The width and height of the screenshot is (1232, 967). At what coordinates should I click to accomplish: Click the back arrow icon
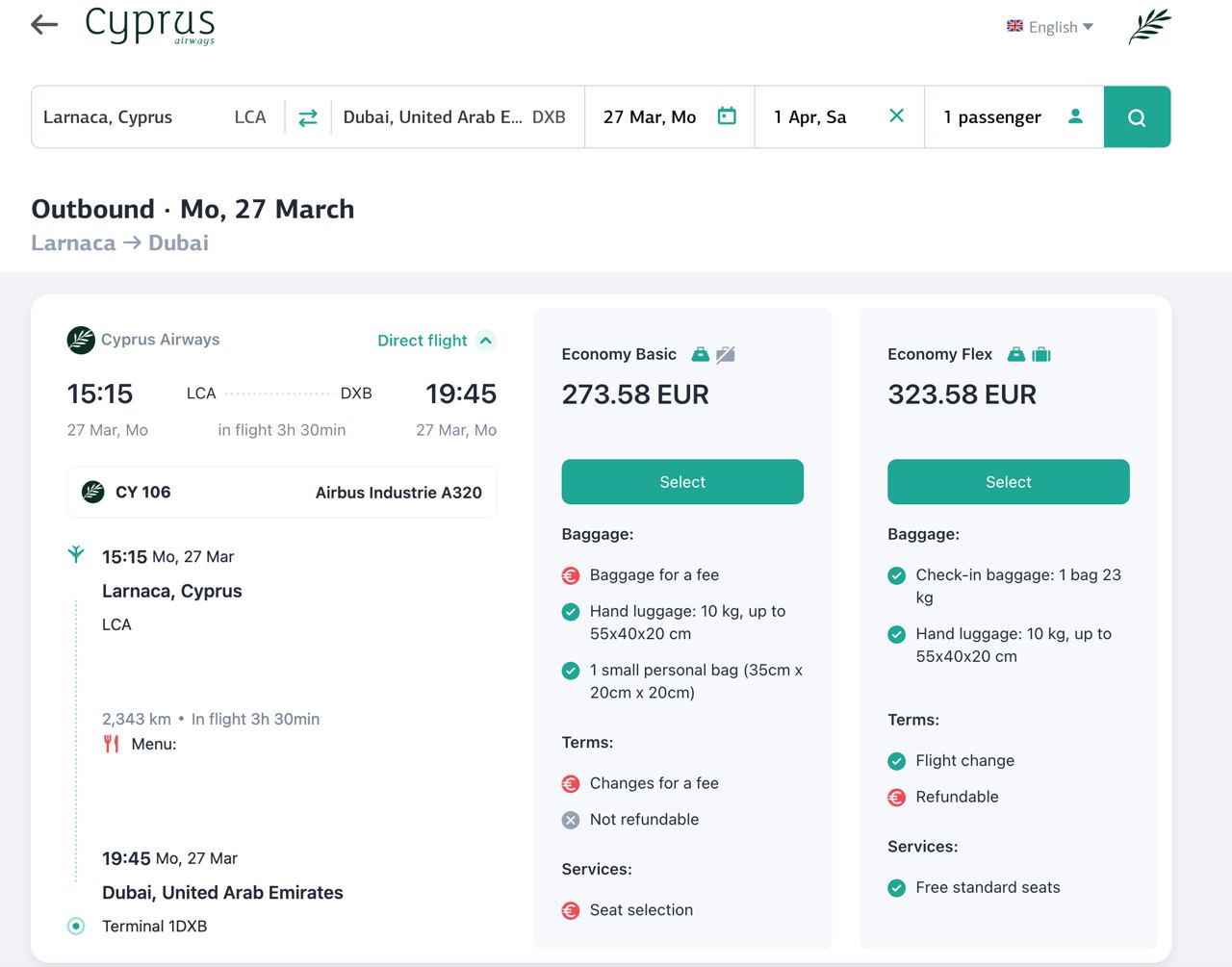tap(44, 25)
